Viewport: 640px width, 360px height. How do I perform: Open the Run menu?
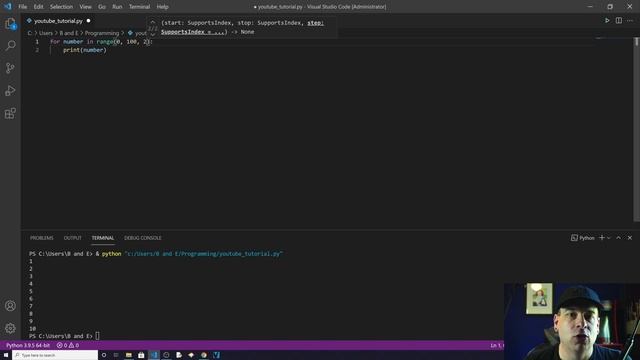[117, 7]
